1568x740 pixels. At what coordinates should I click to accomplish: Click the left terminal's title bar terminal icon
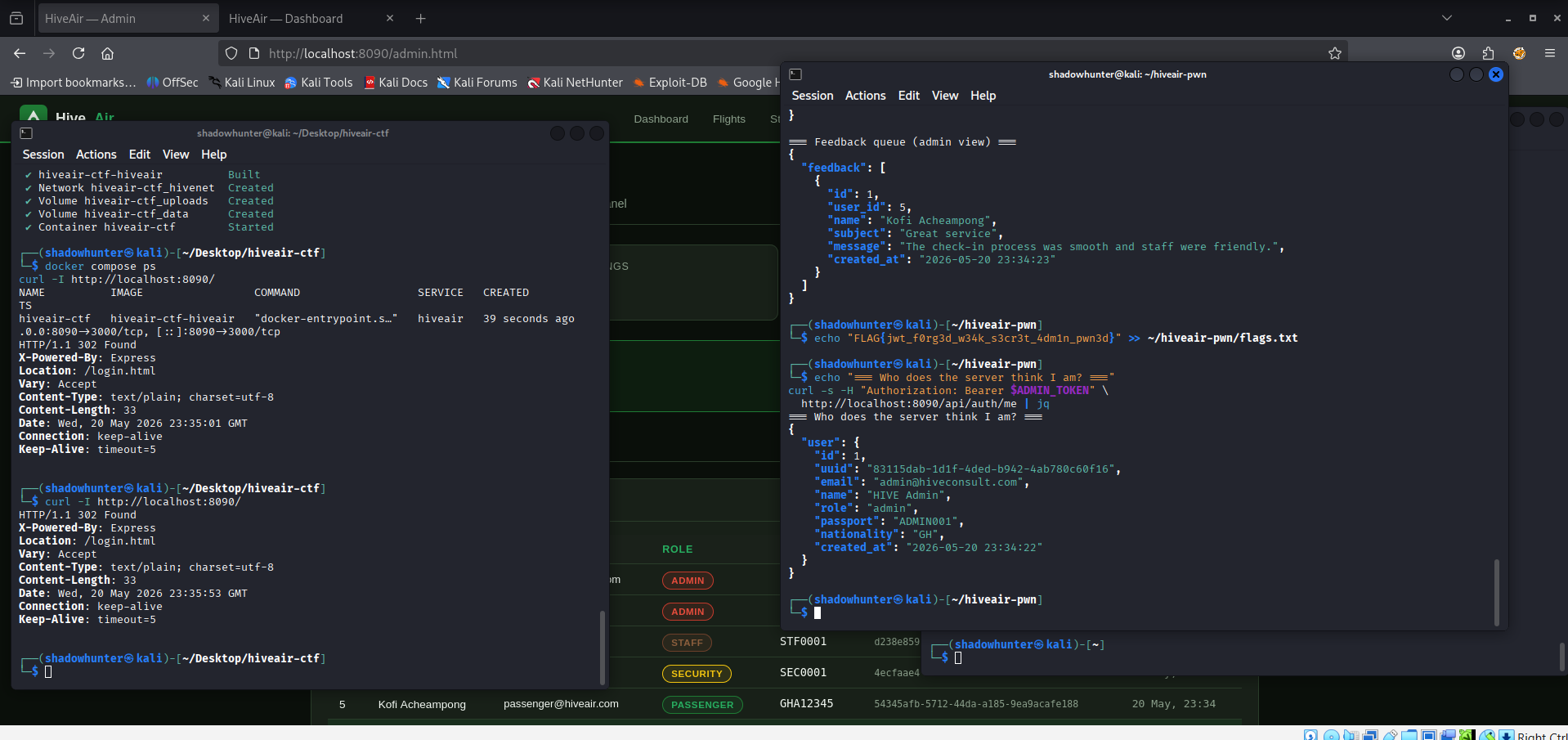click(x=26, y=133)
